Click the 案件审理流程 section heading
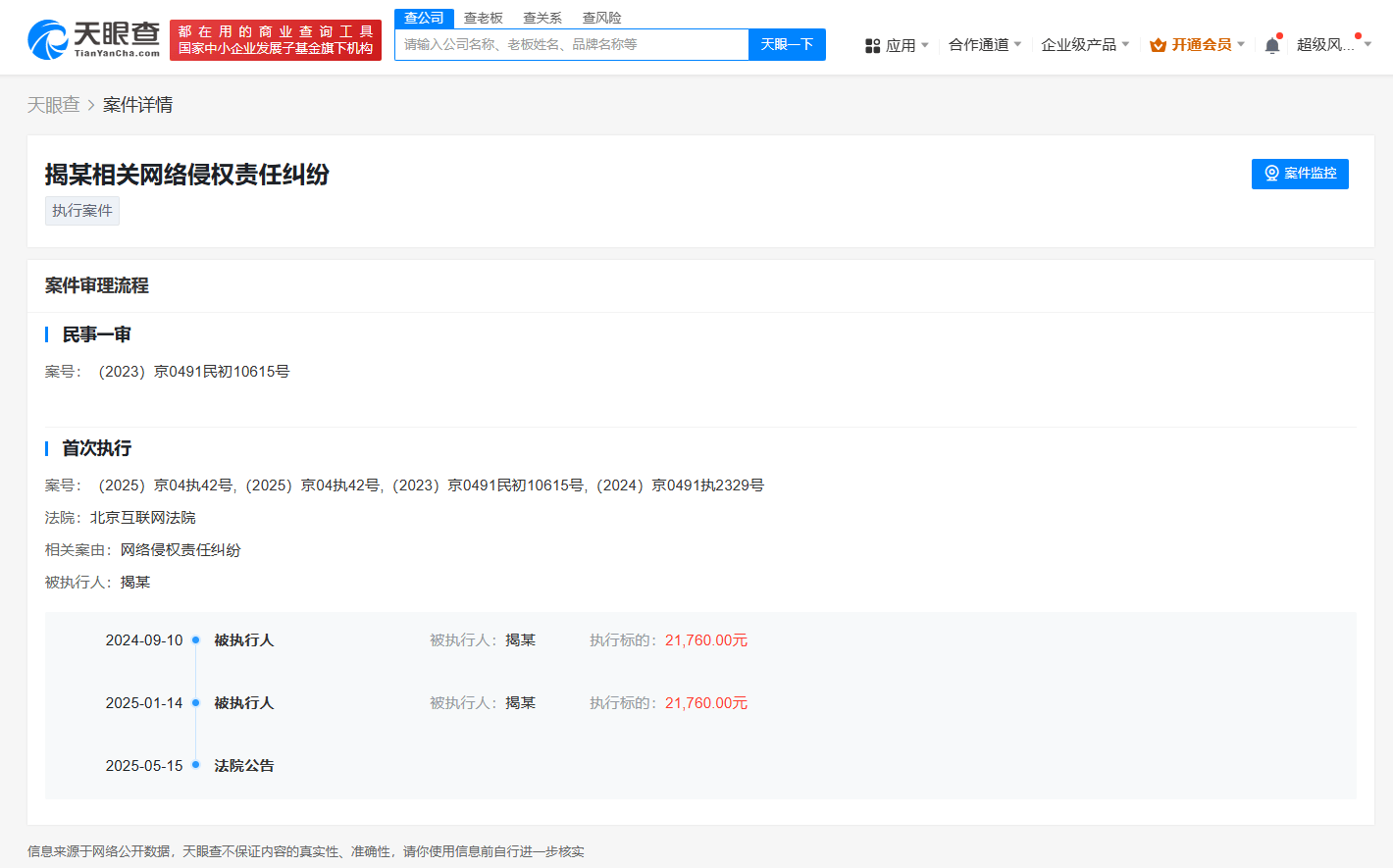 point(97,285)
